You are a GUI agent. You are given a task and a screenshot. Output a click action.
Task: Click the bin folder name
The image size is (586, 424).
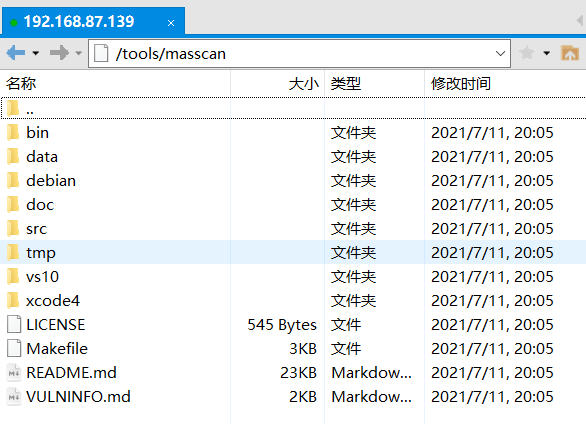pyautogui.click(x=37, y=133)
